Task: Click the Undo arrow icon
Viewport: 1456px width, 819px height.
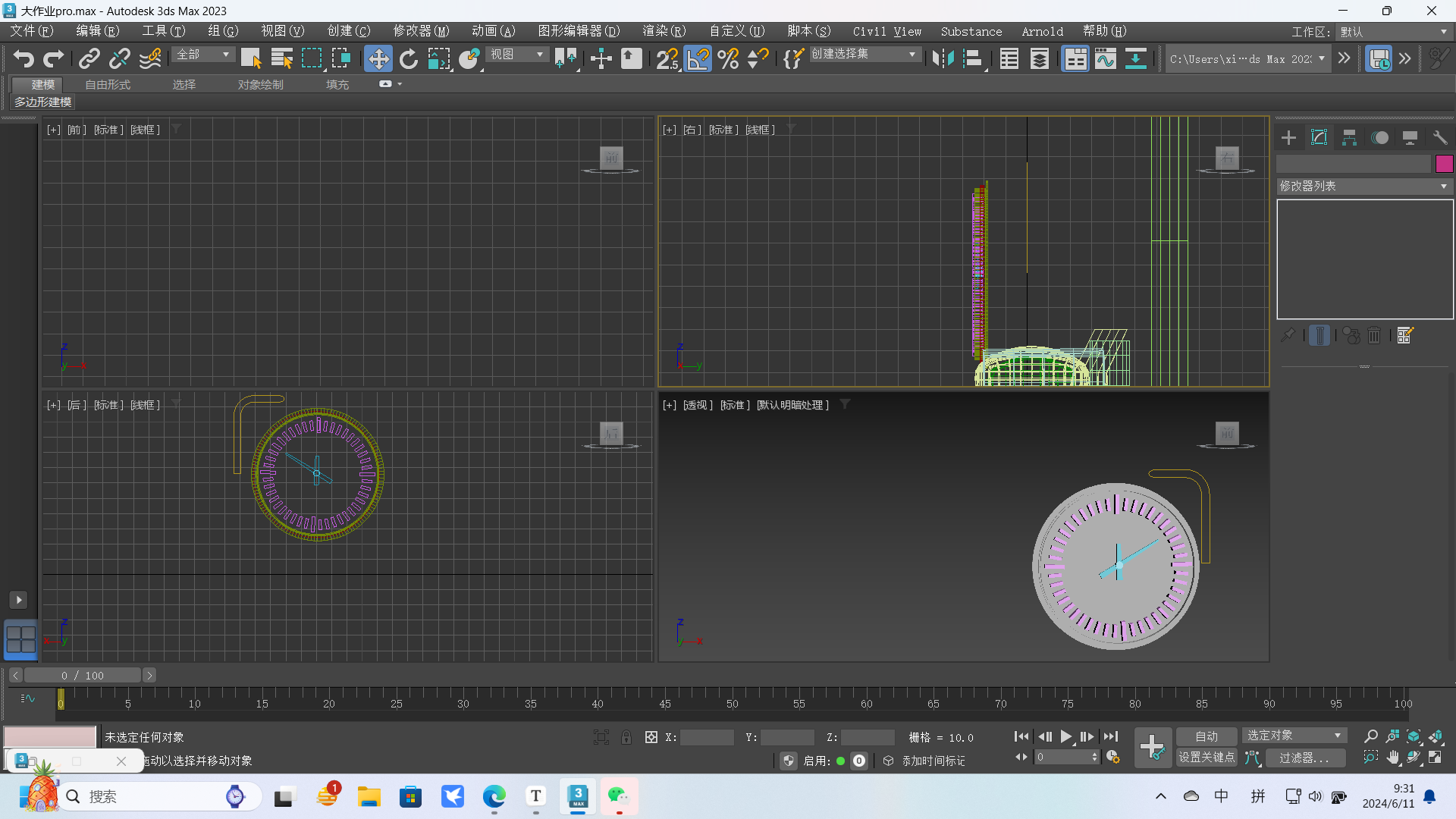Action: pyautogui.click(x=24, y=58)
